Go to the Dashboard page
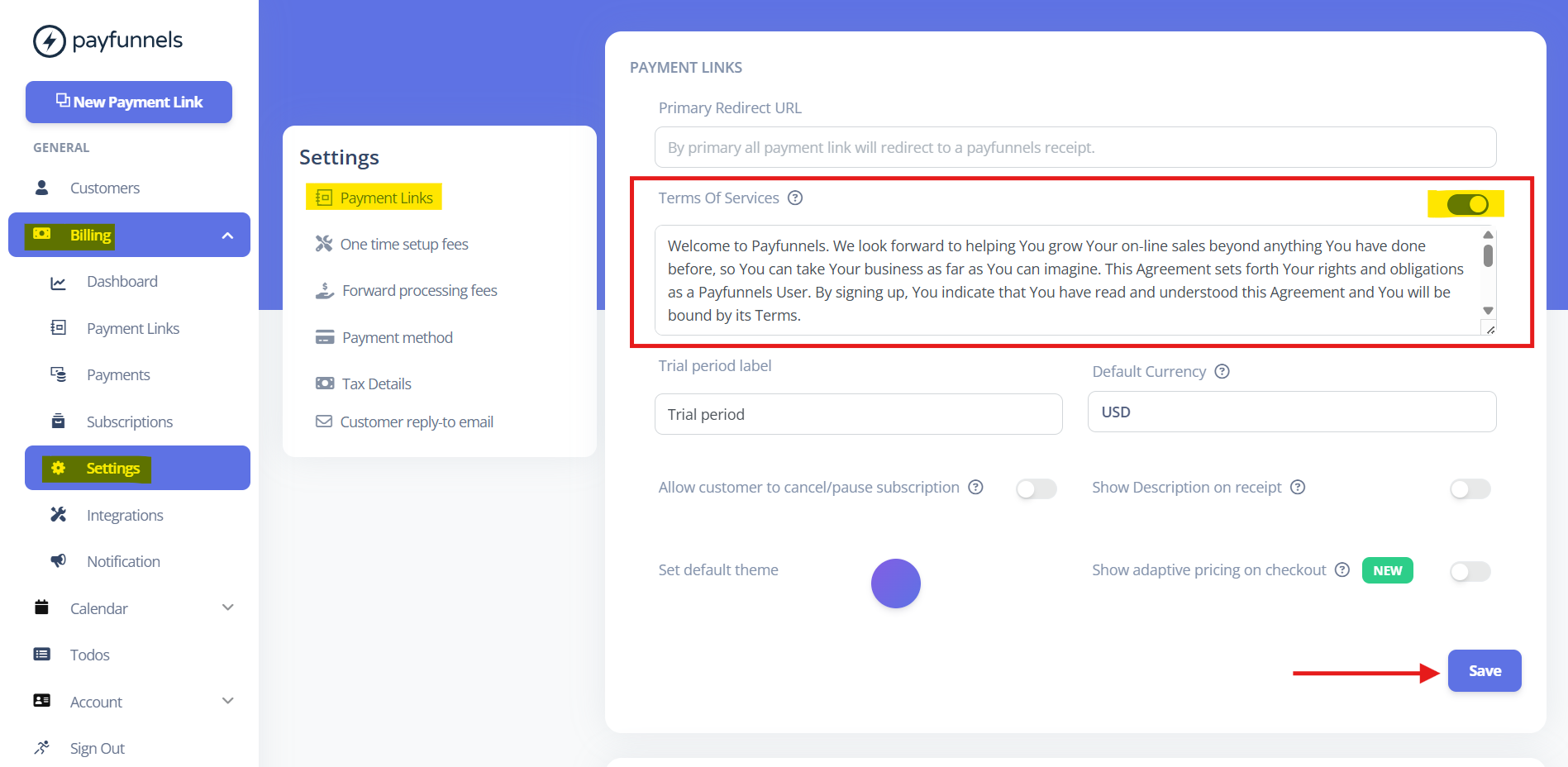This screenshot has width=1568, height=767. click(122, 282)
